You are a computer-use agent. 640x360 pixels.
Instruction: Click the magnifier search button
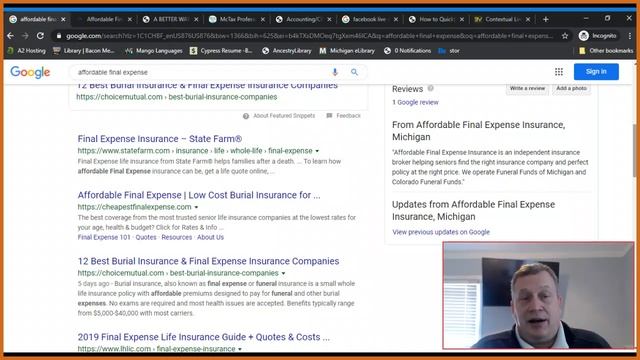(354, 72)
